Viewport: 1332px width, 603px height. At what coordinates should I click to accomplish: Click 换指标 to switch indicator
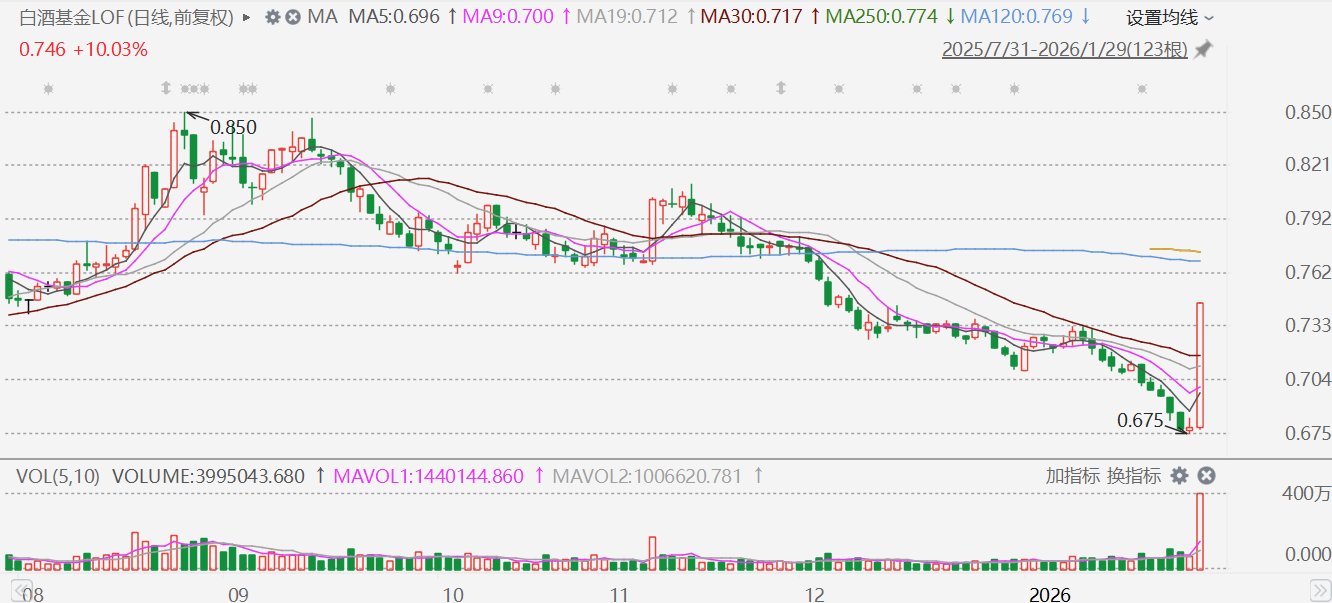pyautogui.click(x=1134, y=476)
